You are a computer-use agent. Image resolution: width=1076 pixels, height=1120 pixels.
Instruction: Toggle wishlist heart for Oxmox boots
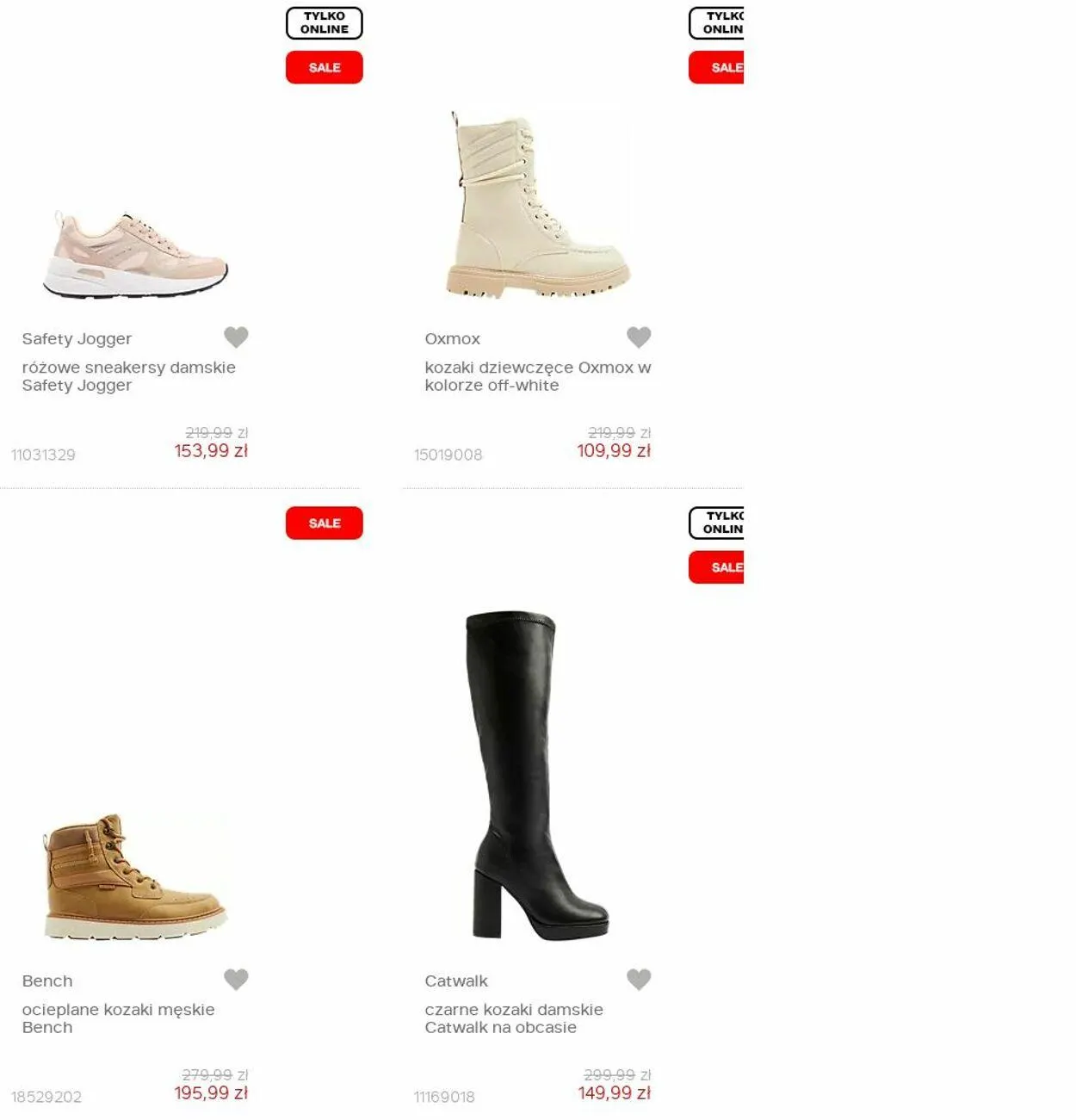639,337
